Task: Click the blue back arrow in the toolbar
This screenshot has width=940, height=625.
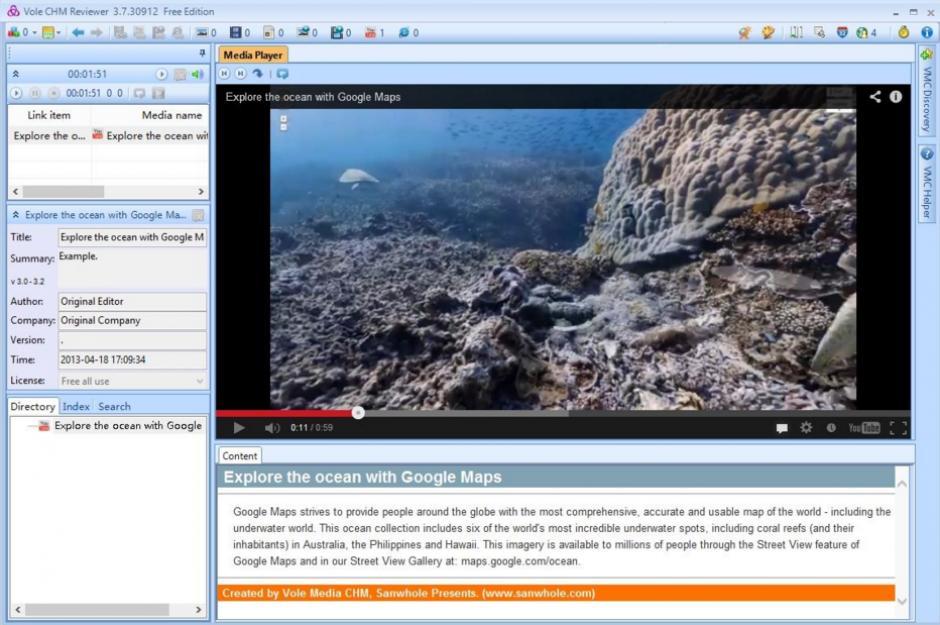Action: (78, 32)
